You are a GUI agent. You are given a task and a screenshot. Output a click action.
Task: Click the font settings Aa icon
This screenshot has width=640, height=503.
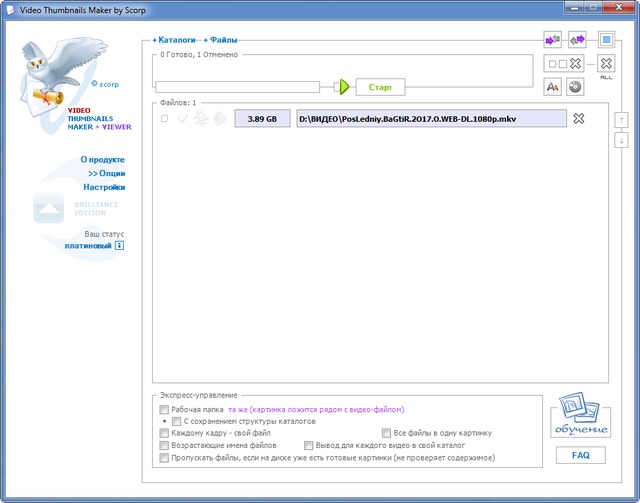click(552, 88)
